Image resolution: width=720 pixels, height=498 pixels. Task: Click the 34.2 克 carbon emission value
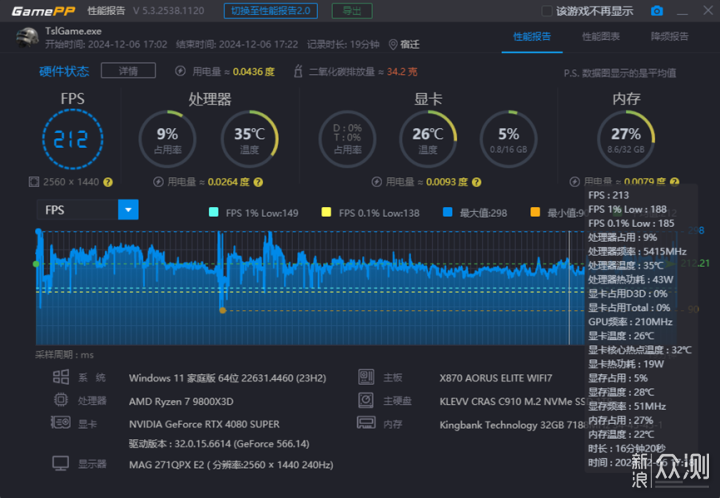[402, 72]
